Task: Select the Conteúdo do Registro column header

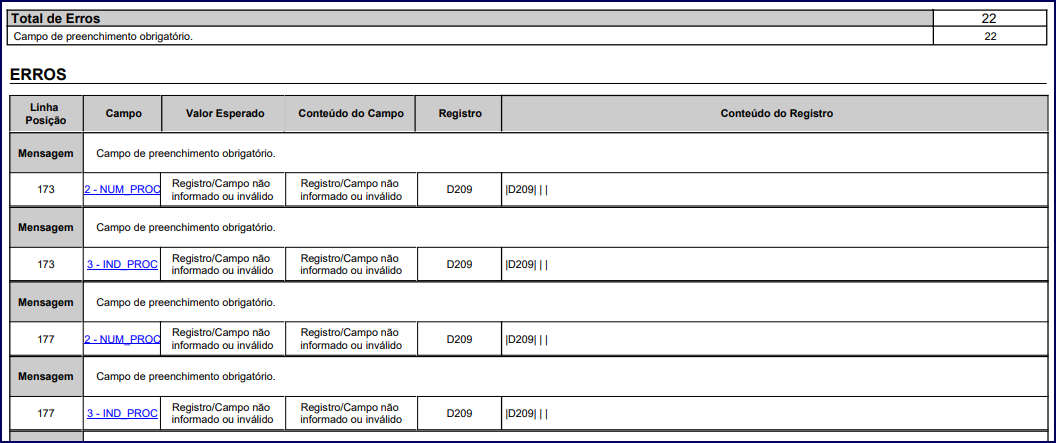Action: point(777,114)
